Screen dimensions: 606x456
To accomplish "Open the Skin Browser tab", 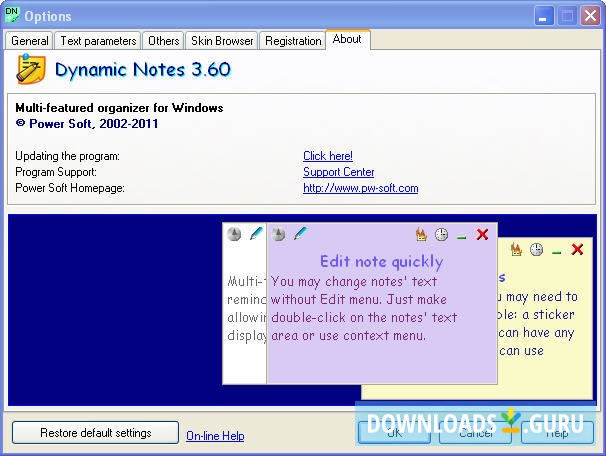I will click(222, 41).
